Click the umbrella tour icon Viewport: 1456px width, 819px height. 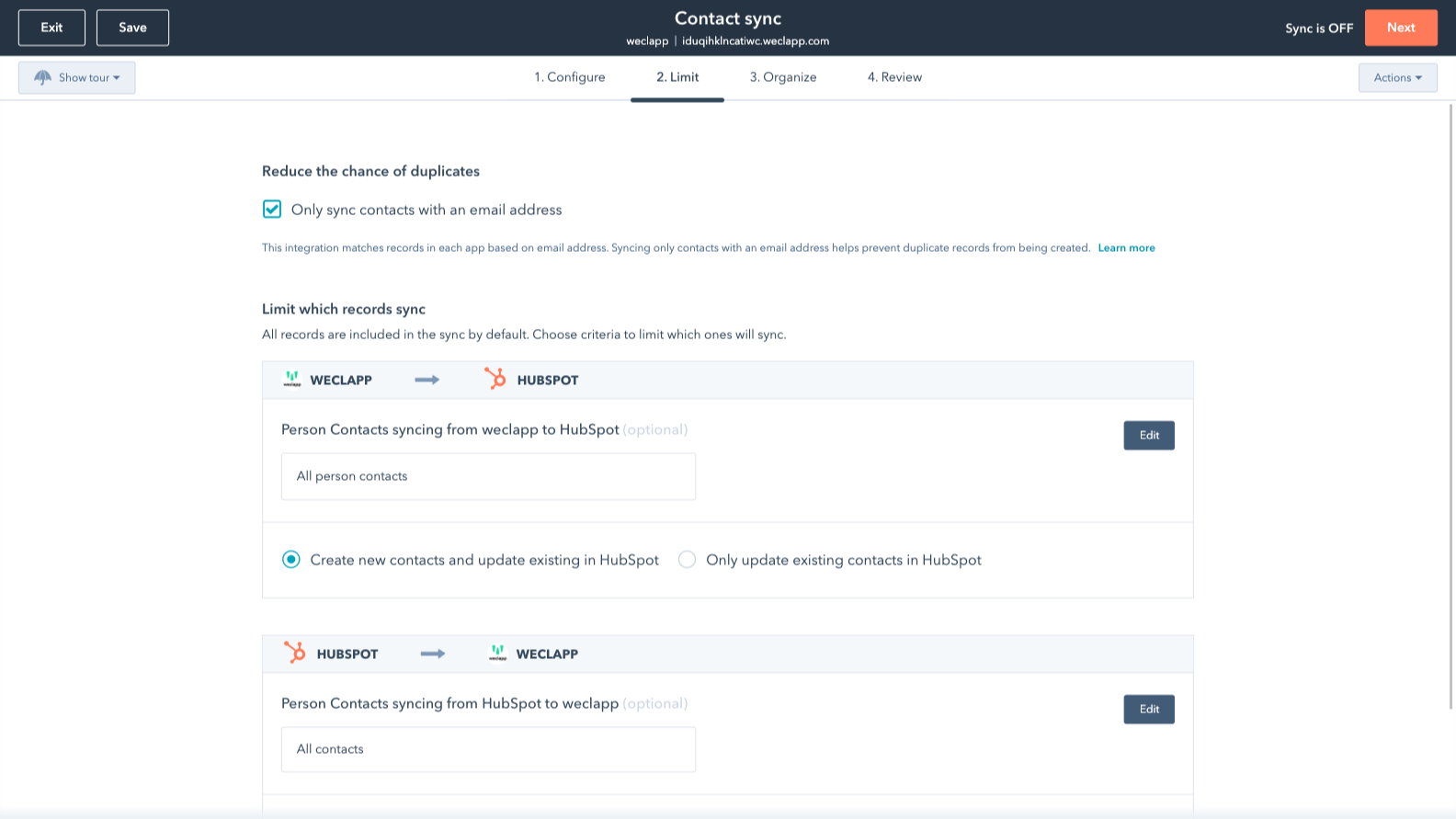pos(42,78)
